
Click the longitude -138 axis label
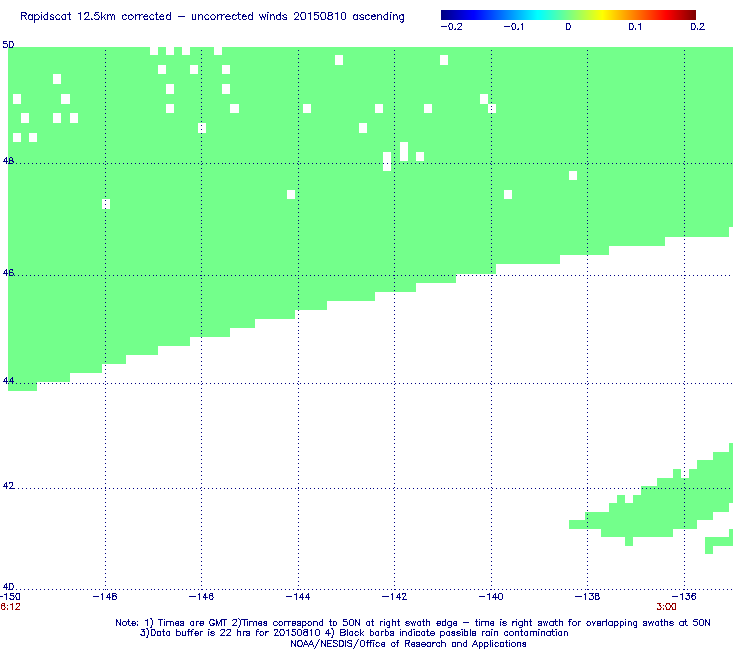pyautogui.click(x=587, y=597)
